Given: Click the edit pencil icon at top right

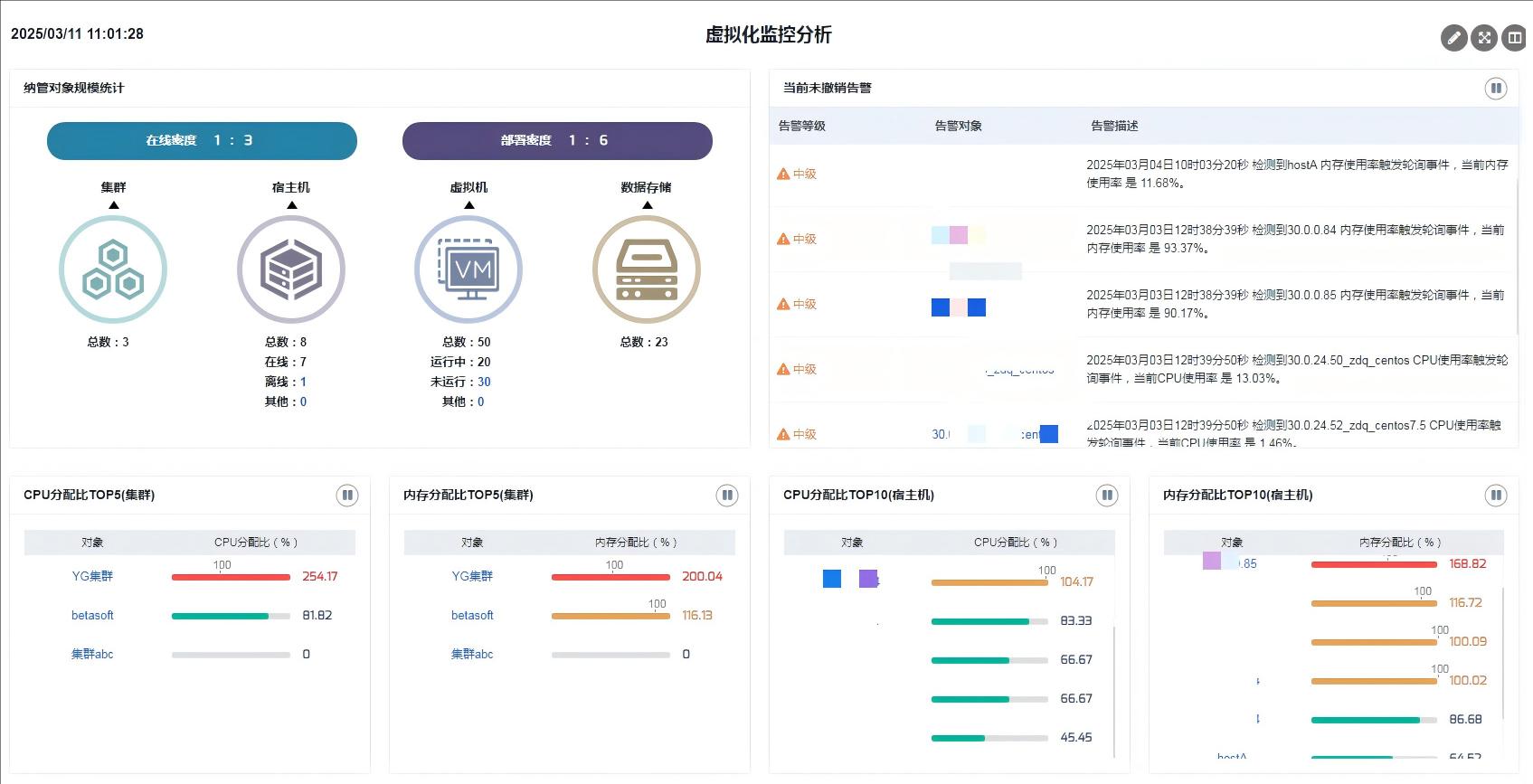Looking at the screenshot, I should pyautogui.click(x=1453, y=38).
